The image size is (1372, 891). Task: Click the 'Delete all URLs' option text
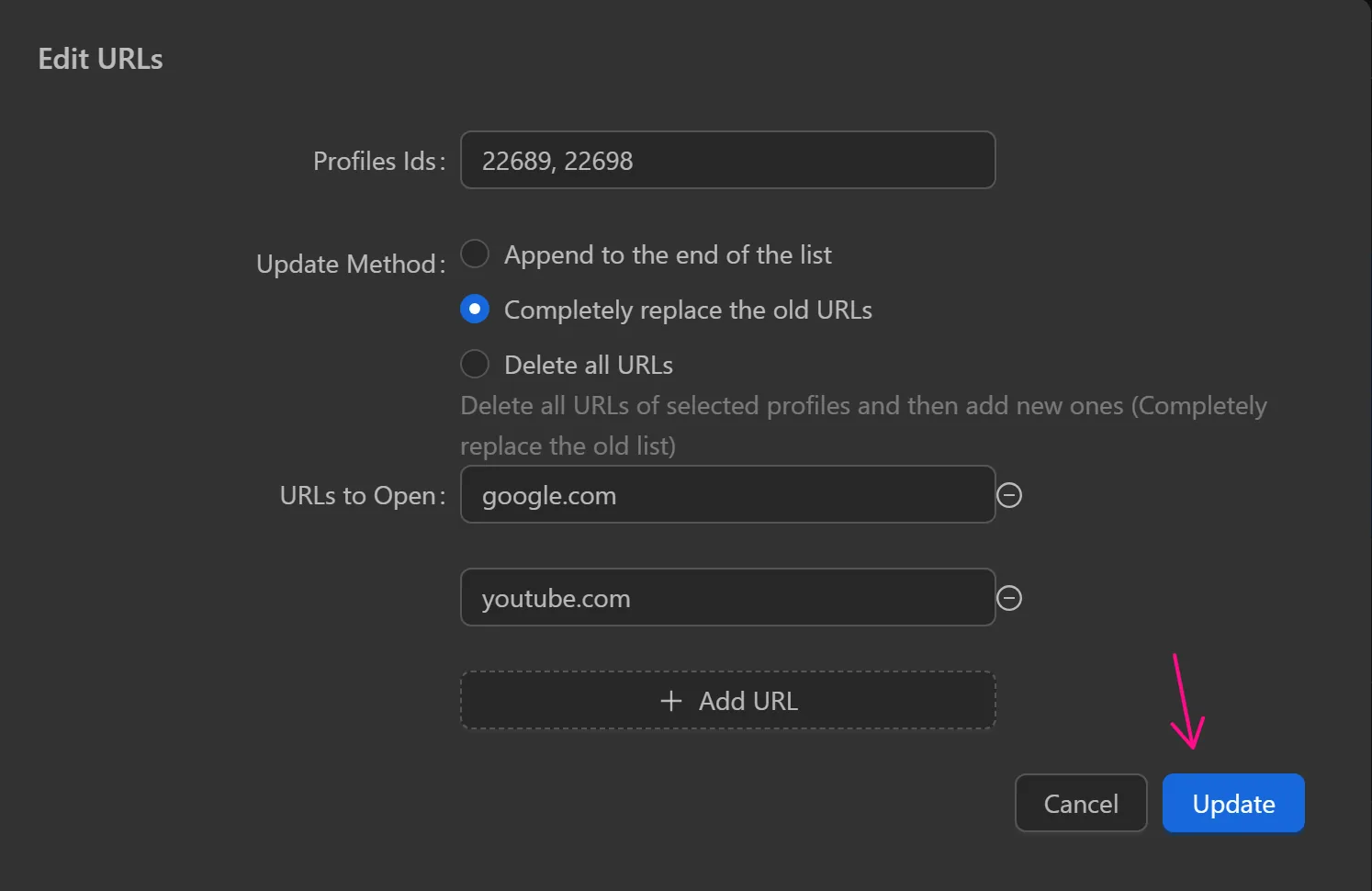[589, 366]
